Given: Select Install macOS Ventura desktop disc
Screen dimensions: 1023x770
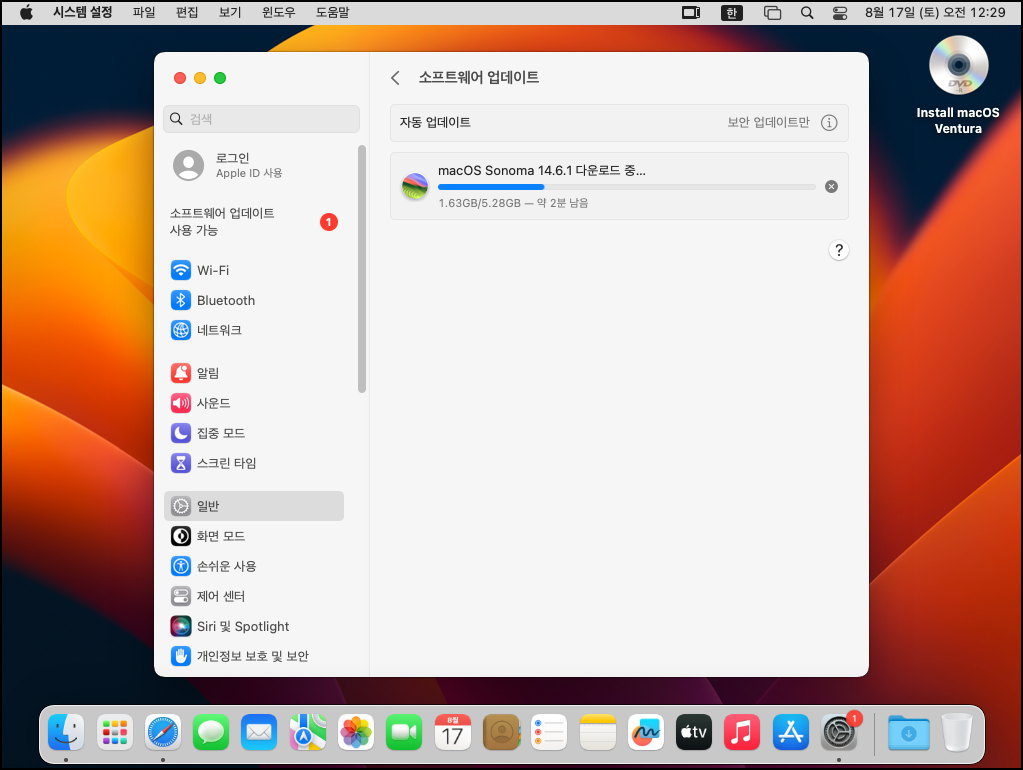Looking at the screenshot, I should point(958,85).
